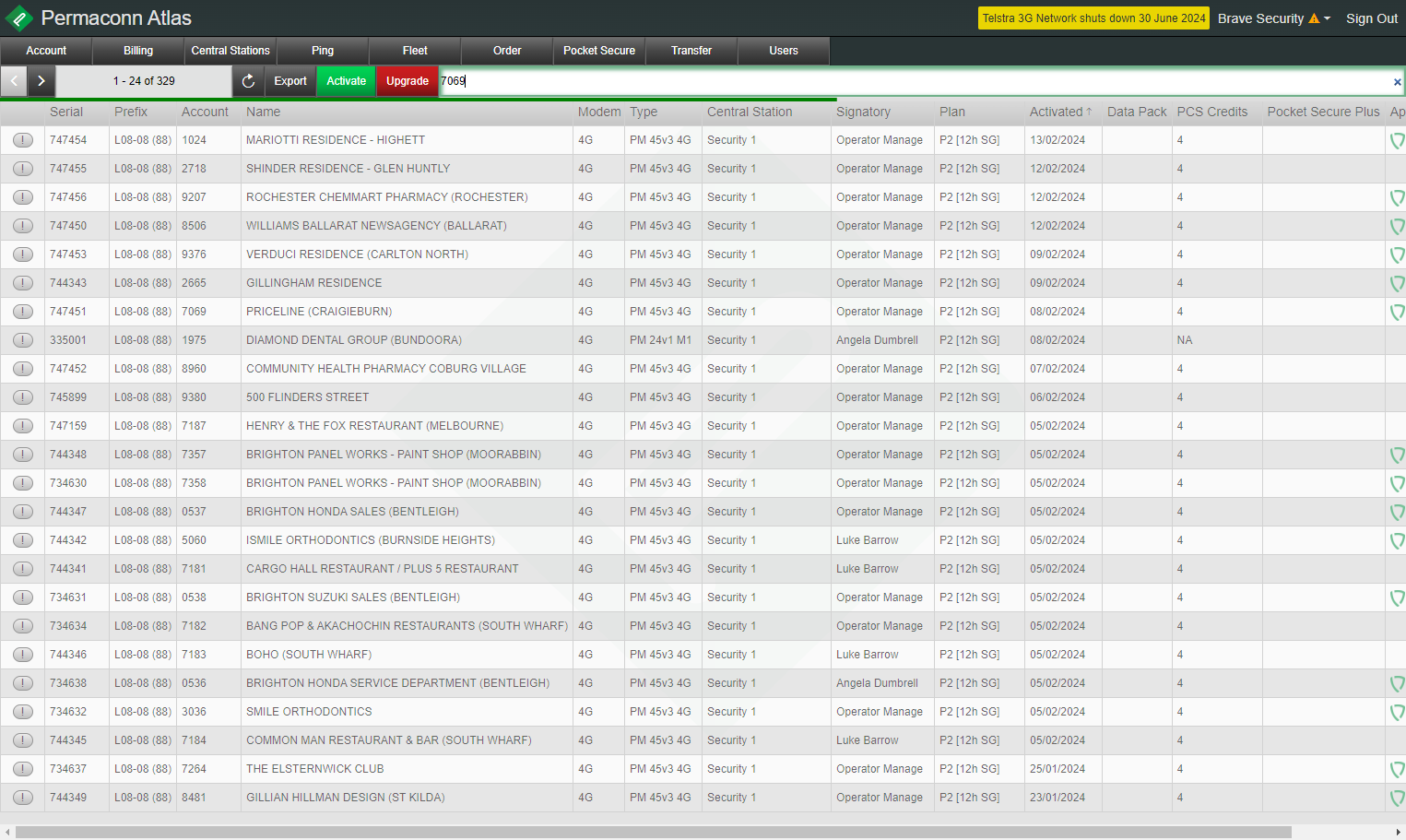1406x840 pixels.
Task: Clear the search field with the X icon
Action: [1397, 82]
